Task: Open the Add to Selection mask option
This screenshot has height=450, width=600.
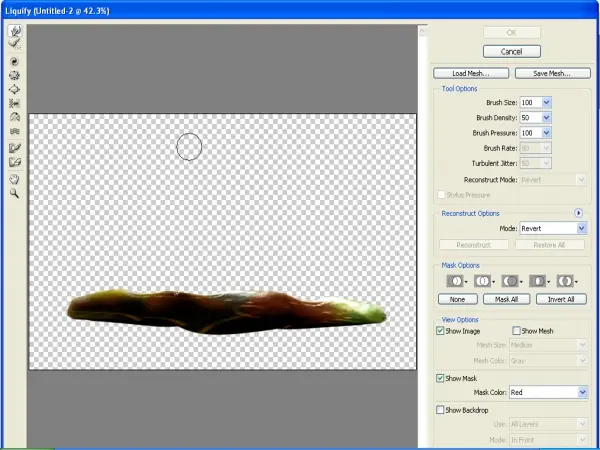Action: tap(484, 281)
